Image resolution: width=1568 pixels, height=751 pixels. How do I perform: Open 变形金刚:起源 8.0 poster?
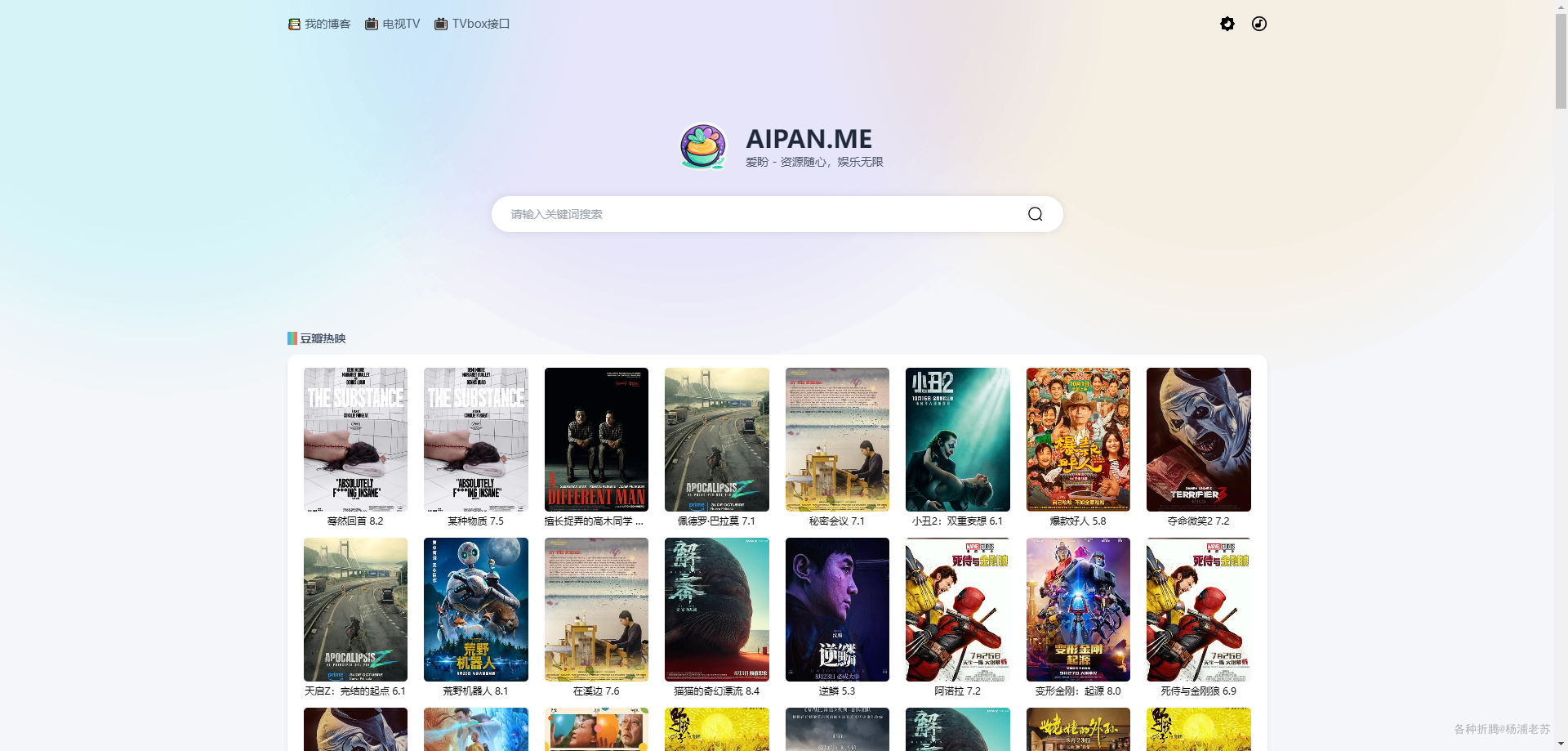[x=1078, y=610]
